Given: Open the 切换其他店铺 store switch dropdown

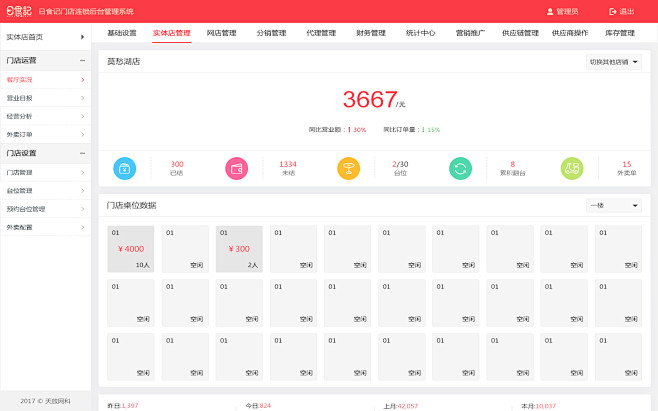Looking at the screenshot, I should click(x=614, y=62).
